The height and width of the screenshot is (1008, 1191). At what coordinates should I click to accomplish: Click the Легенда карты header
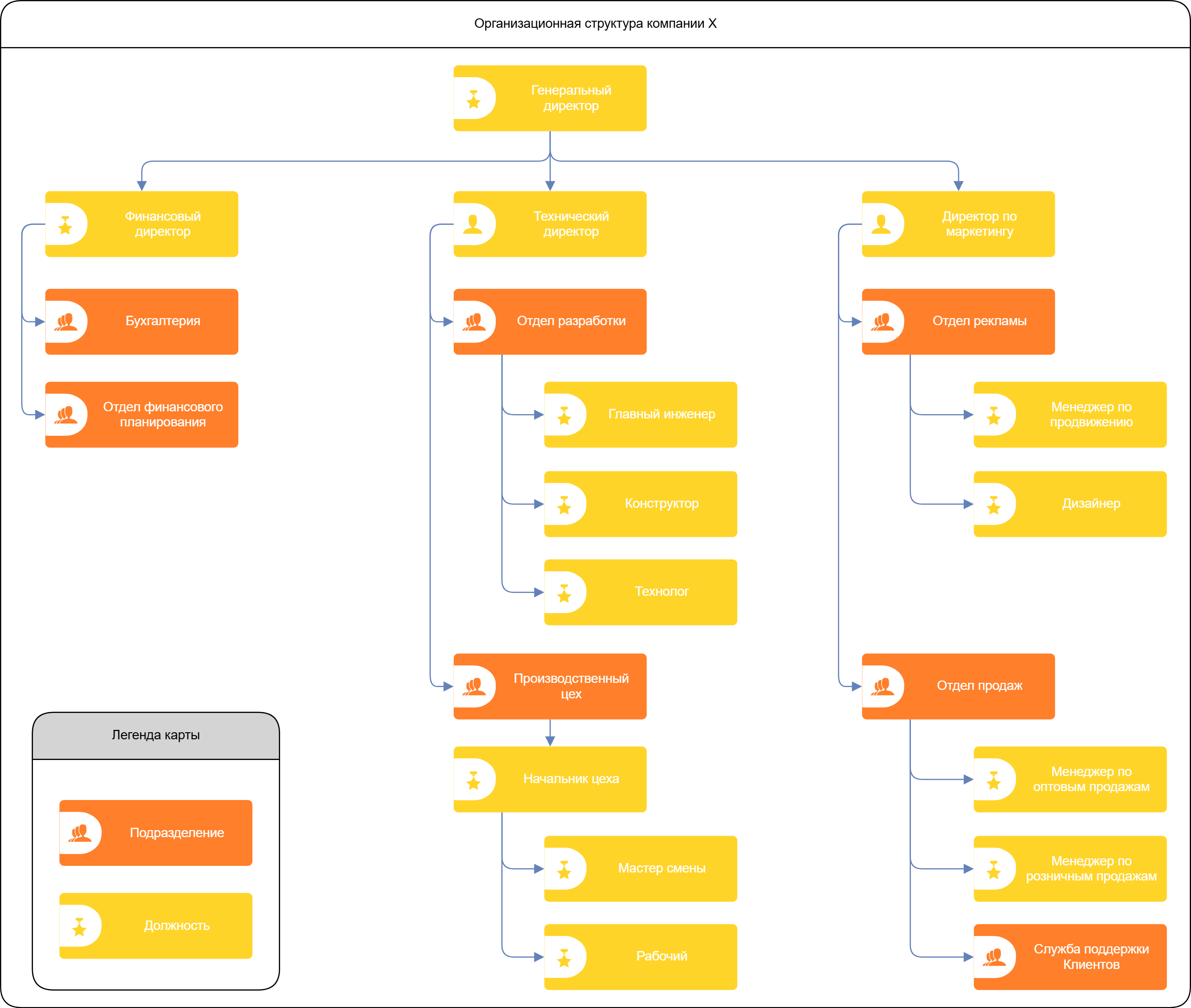click(x=155, y=736)
